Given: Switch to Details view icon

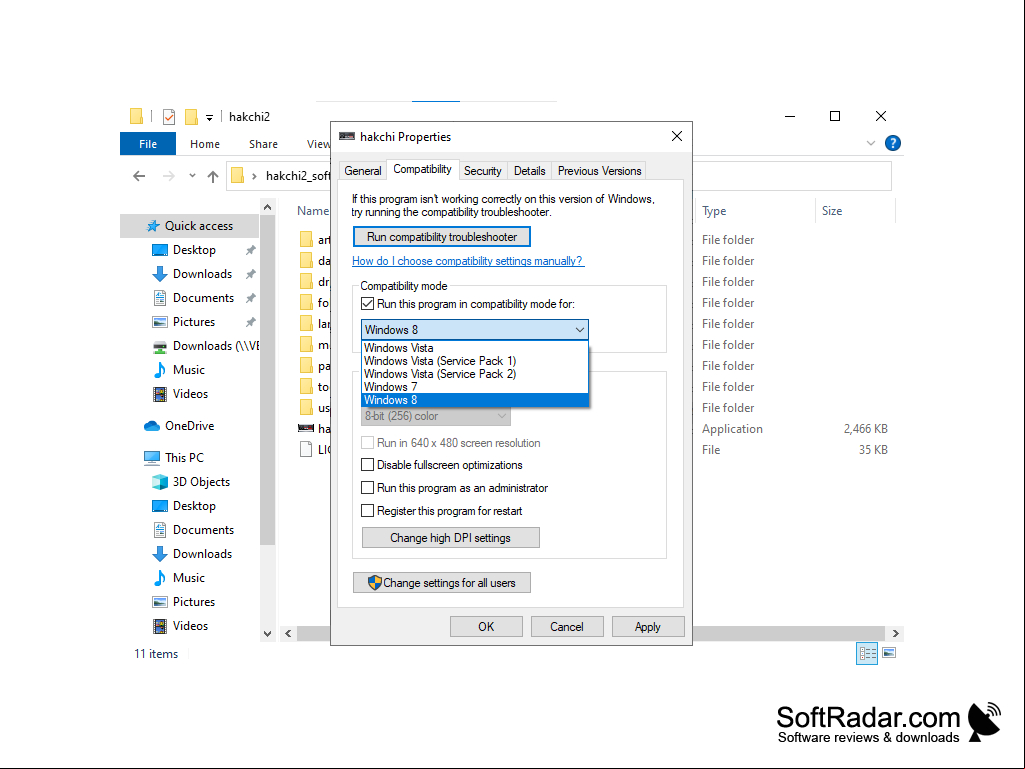Looking at the screenshot, I should point(867,653).
